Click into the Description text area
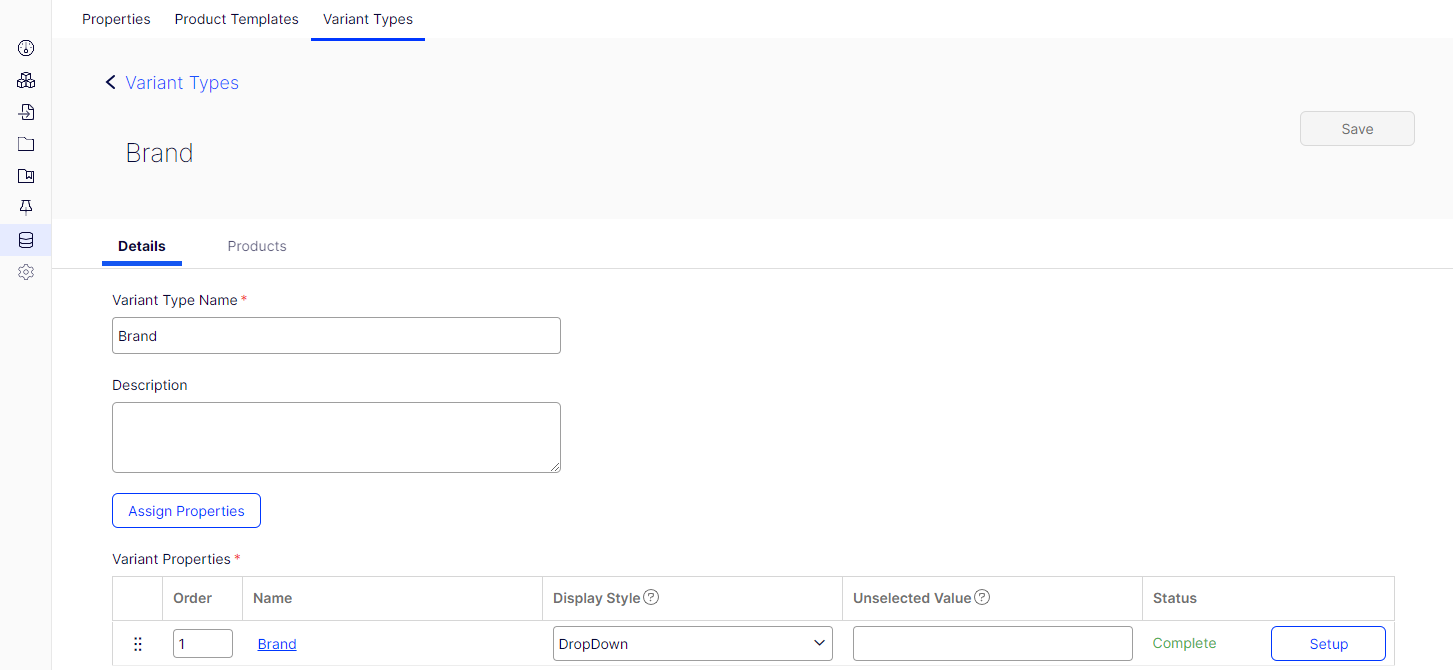This screenshot has width=1453, height=670. [x=336, y=437]
